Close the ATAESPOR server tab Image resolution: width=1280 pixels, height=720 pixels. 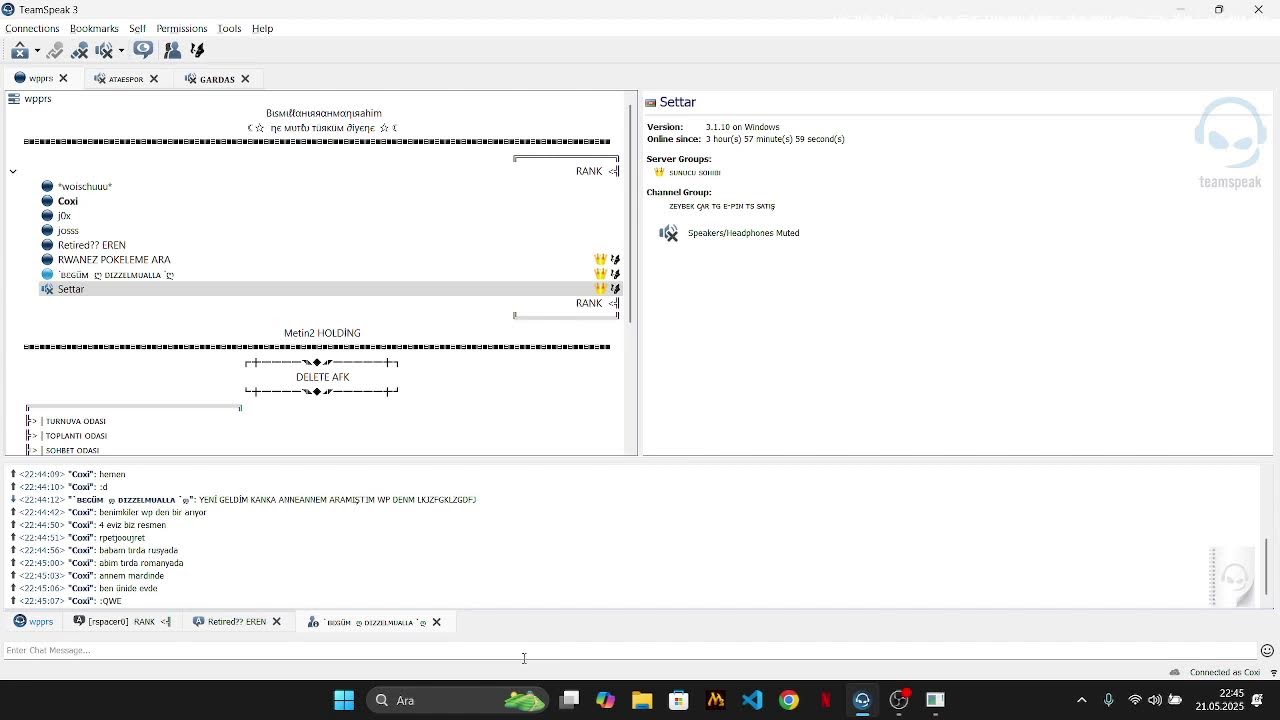pyautogui.click(x=154, y=78)
